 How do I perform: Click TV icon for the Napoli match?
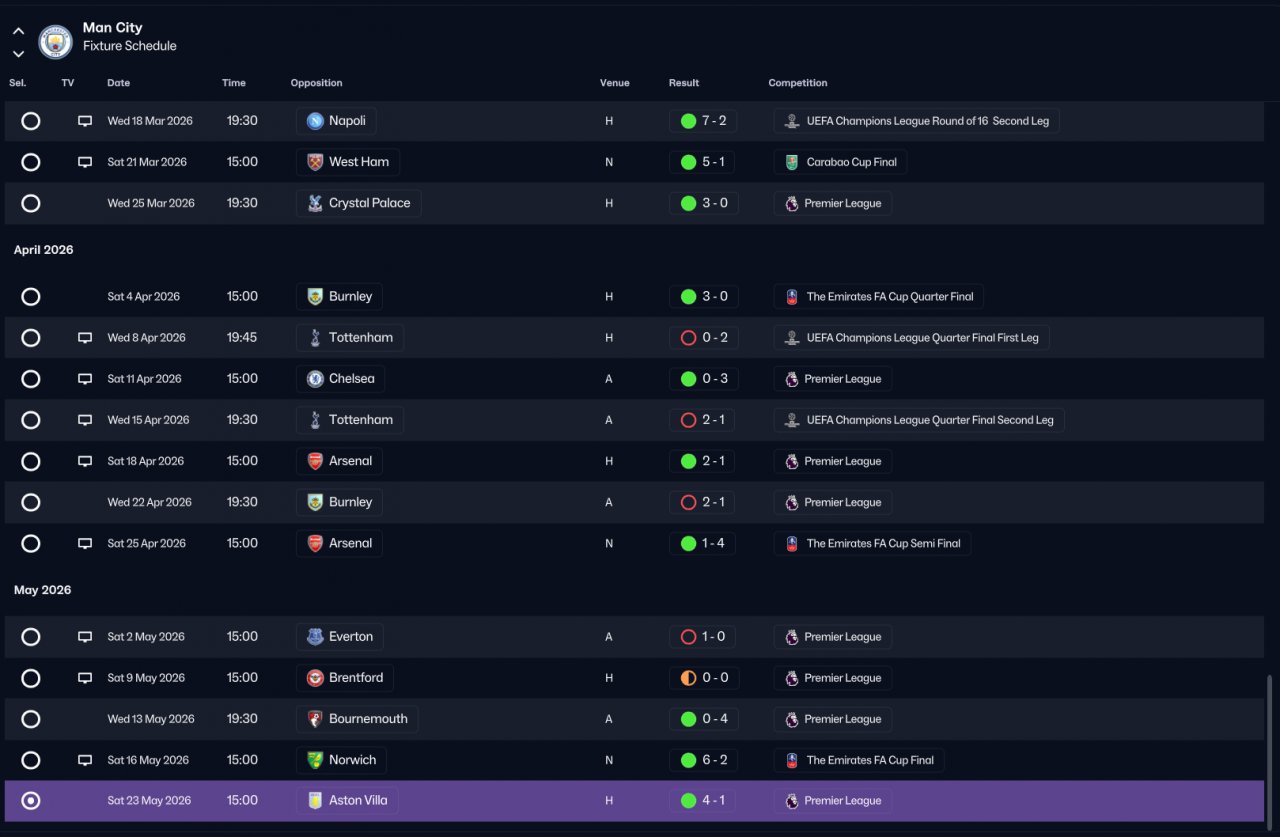(85, 121)
